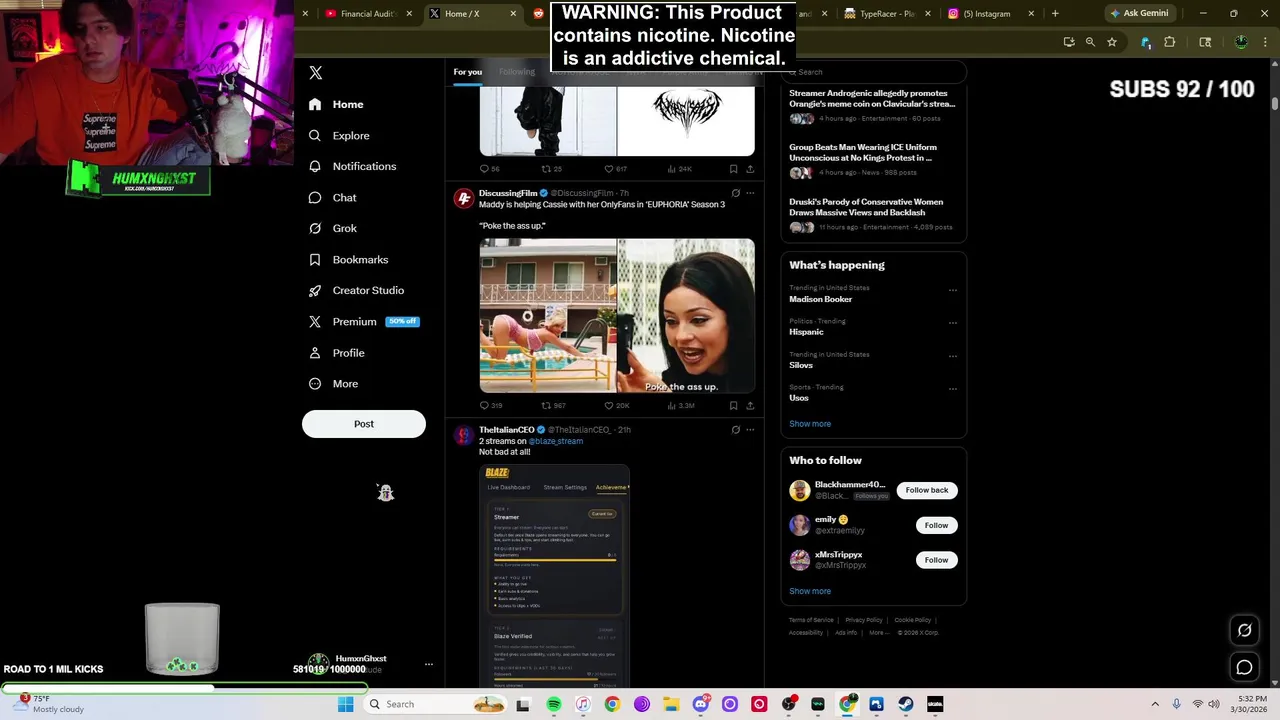Open Explore from the sidebar
The image size is (1280, 720).
point(339,135)
